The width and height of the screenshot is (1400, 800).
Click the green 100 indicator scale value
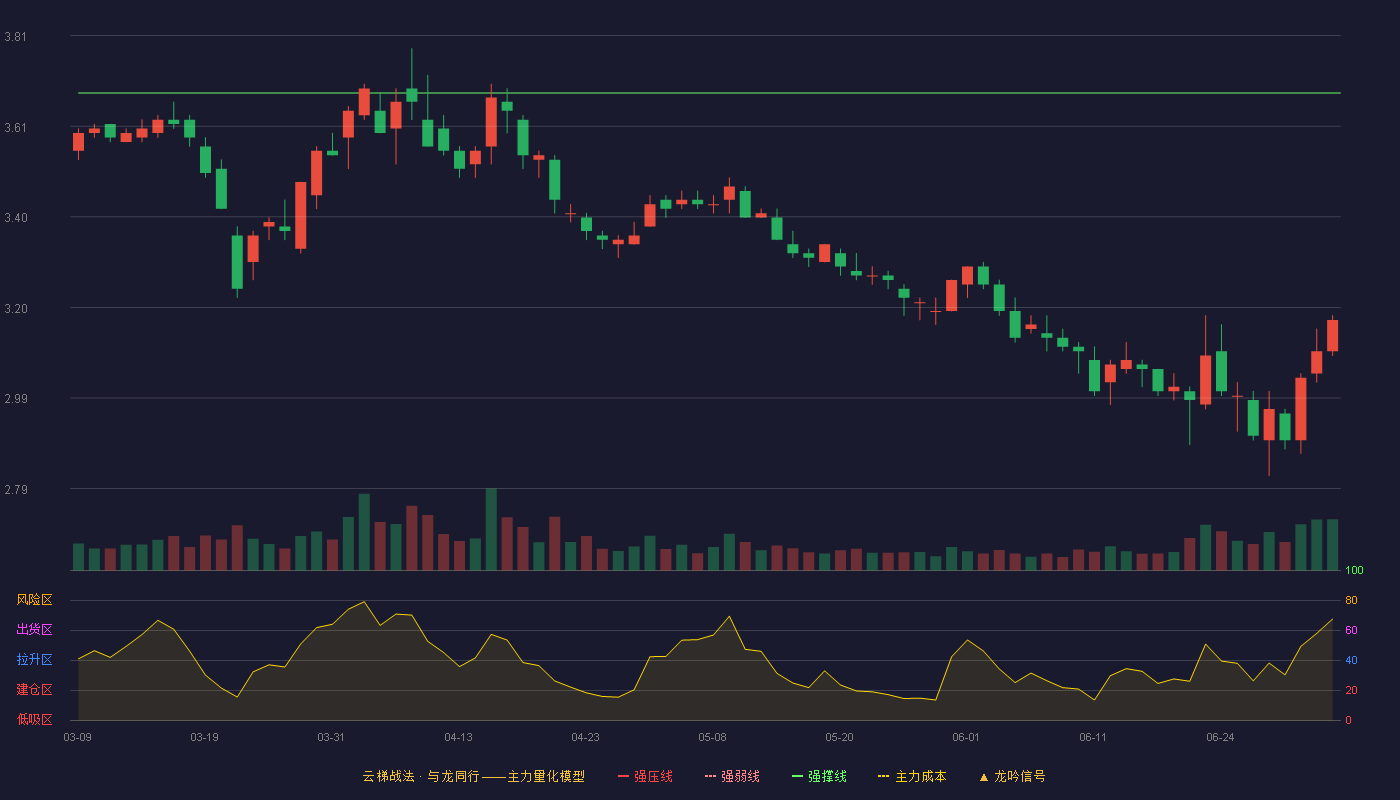(1354, 571)
